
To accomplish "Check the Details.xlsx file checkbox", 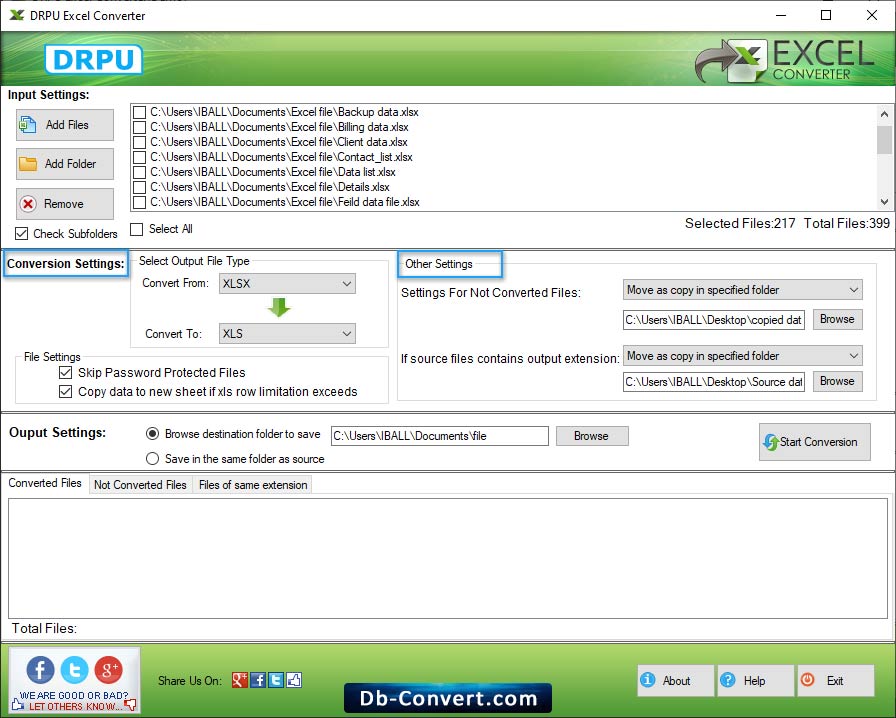I will (139, 187).
